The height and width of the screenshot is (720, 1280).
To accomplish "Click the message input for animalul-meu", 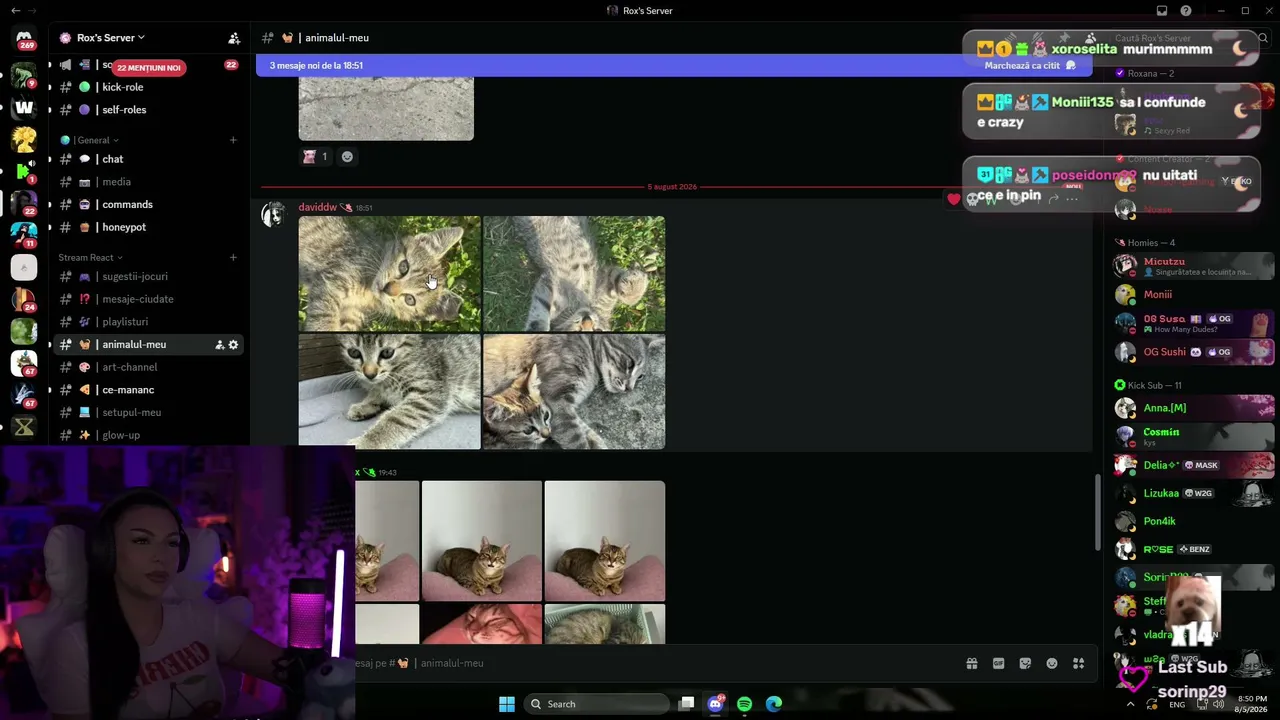I will (655, 663).
